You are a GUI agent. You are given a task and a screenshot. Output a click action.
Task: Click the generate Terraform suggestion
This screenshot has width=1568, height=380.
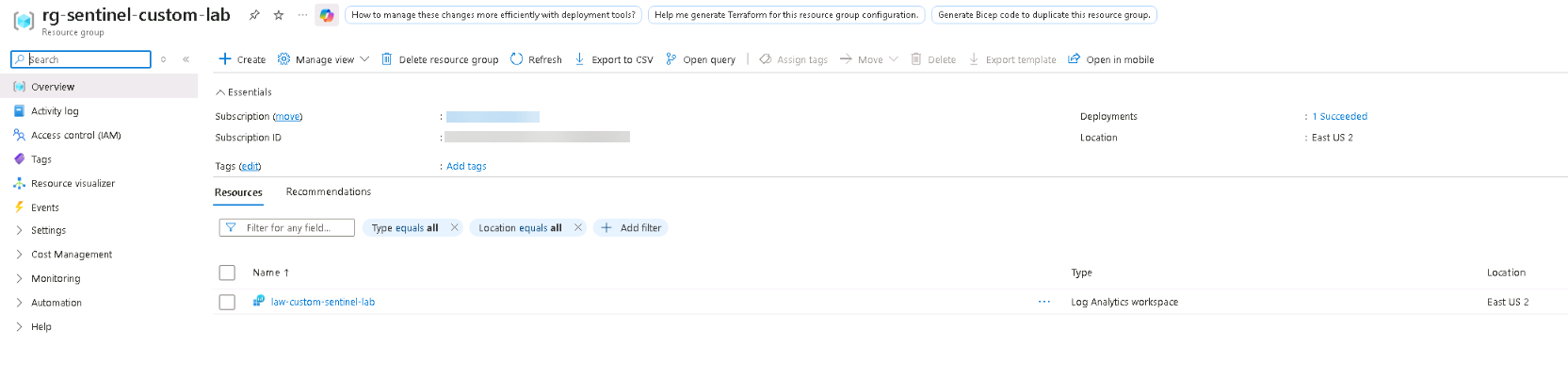[x=786, y=15]
